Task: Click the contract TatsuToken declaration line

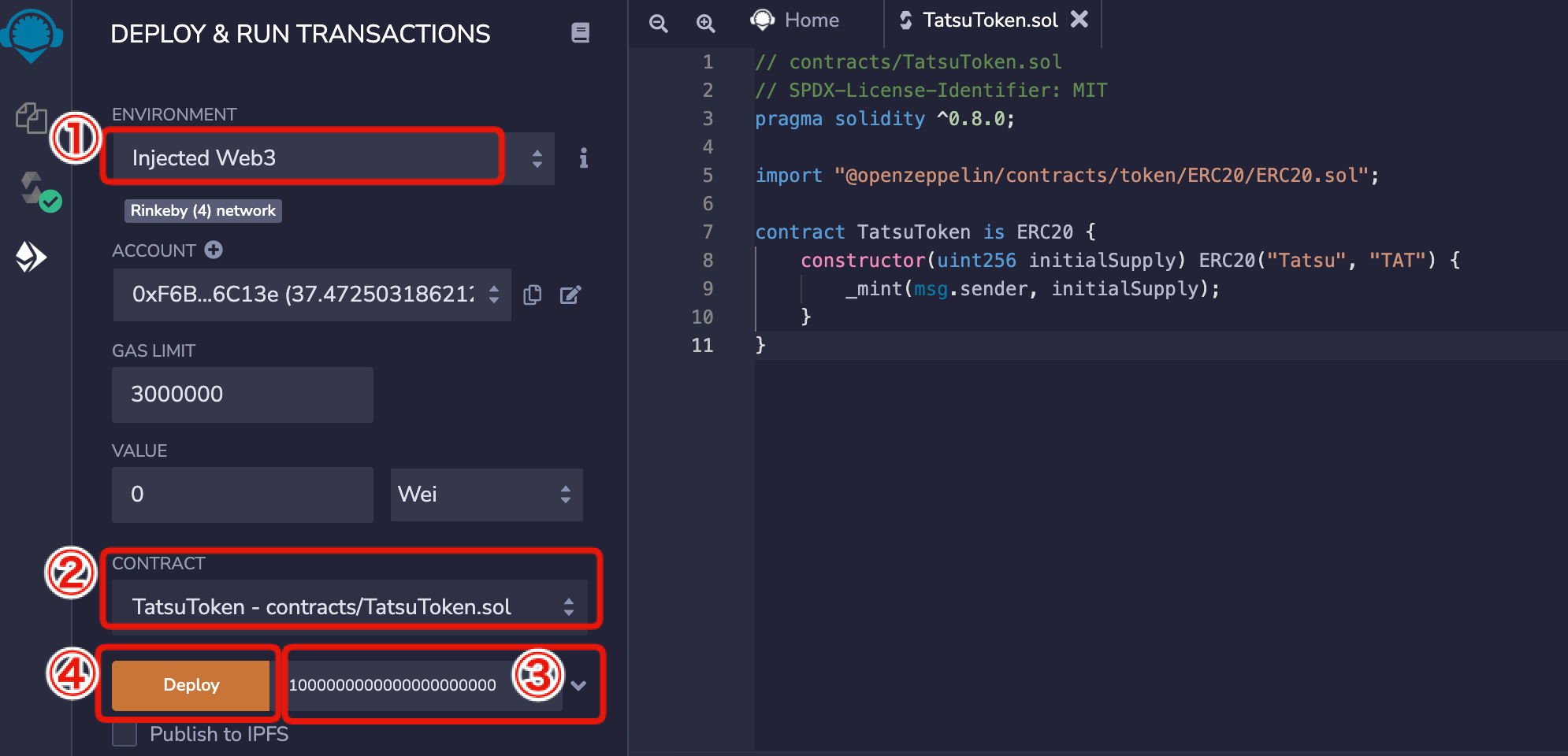Action: point(925,232)
